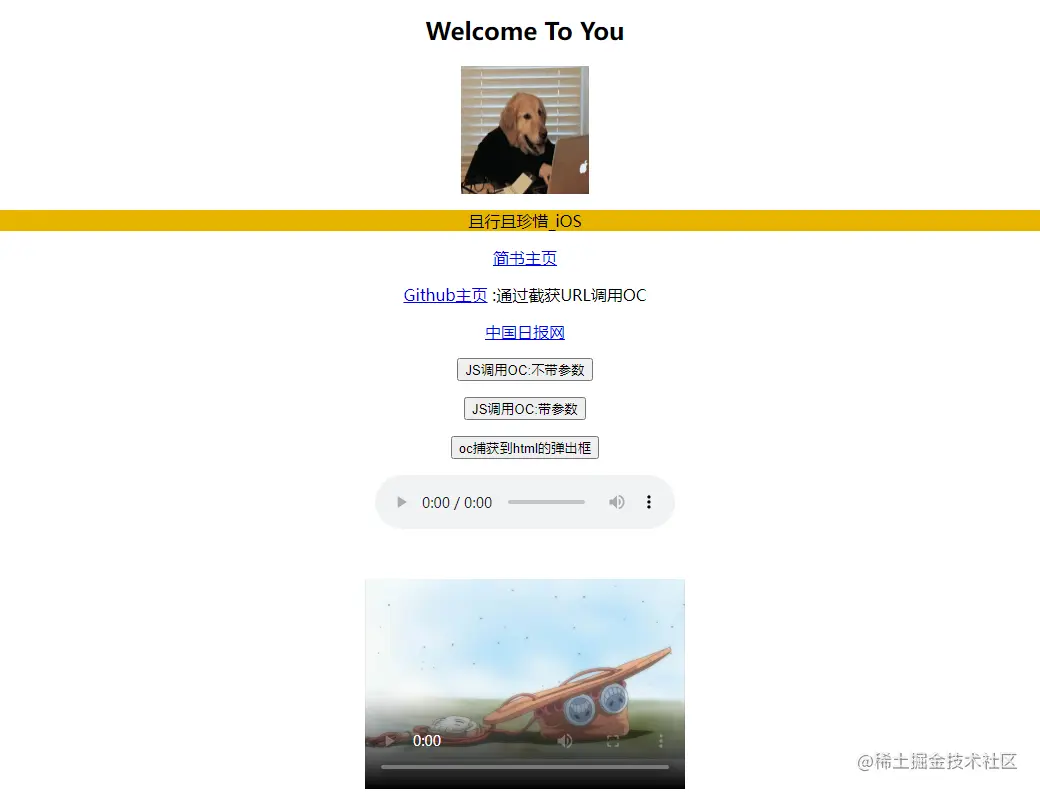This screenshot has width=1040, height=794.
Task: Play the audio clip
Action: [x=401, y=502]
